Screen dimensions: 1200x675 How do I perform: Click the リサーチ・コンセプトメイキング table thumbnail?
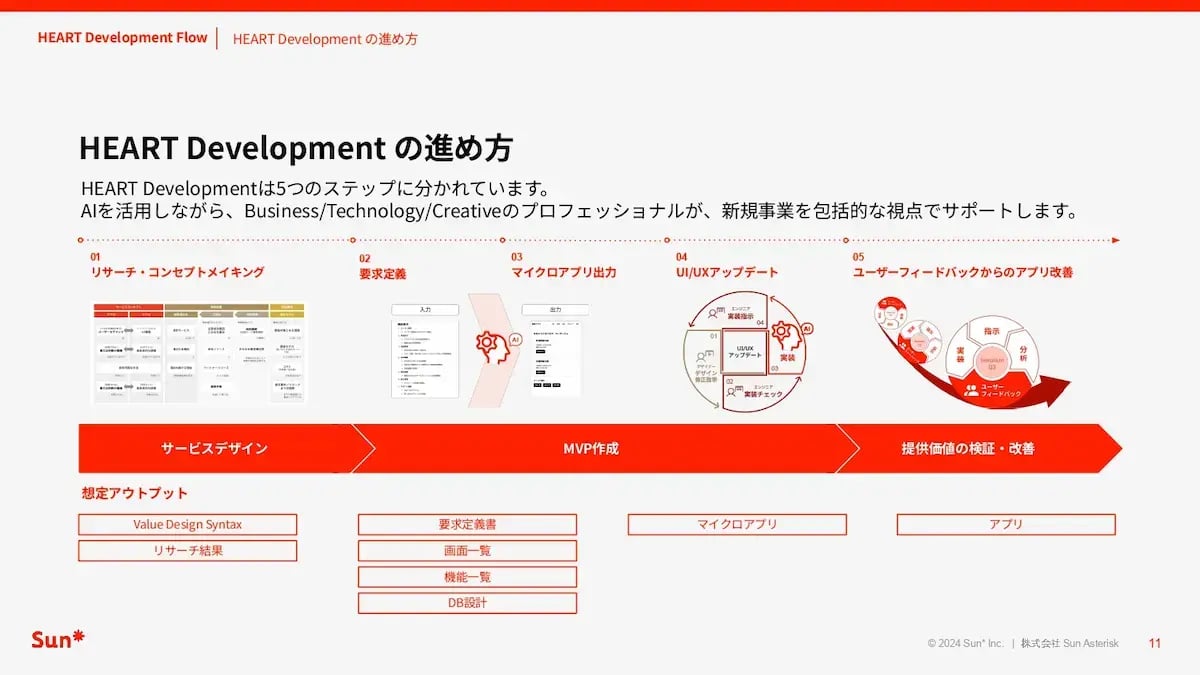[x=200, y=352]
